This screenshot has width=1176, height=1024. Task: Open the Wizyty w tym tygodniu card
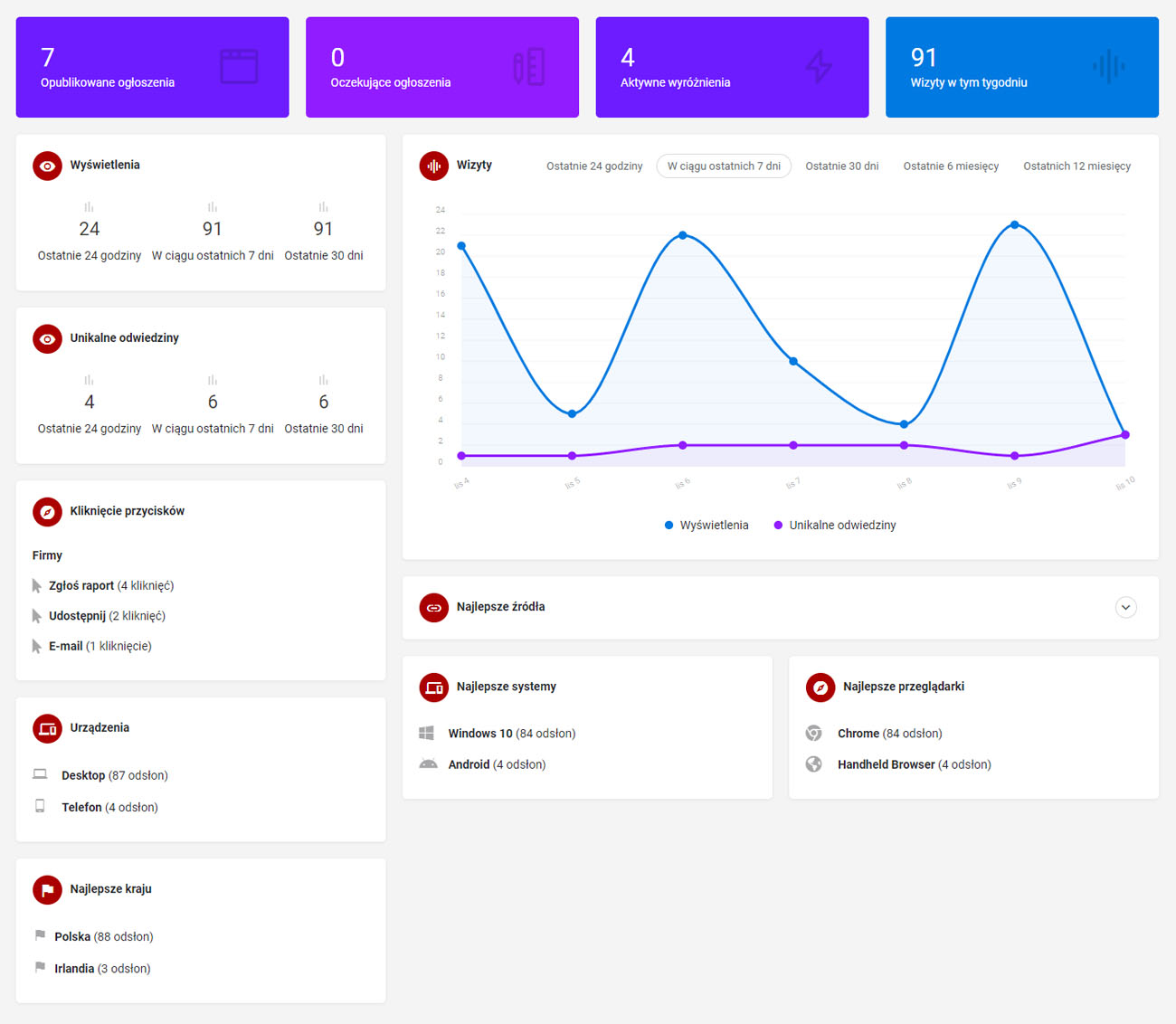point(1022,67)
